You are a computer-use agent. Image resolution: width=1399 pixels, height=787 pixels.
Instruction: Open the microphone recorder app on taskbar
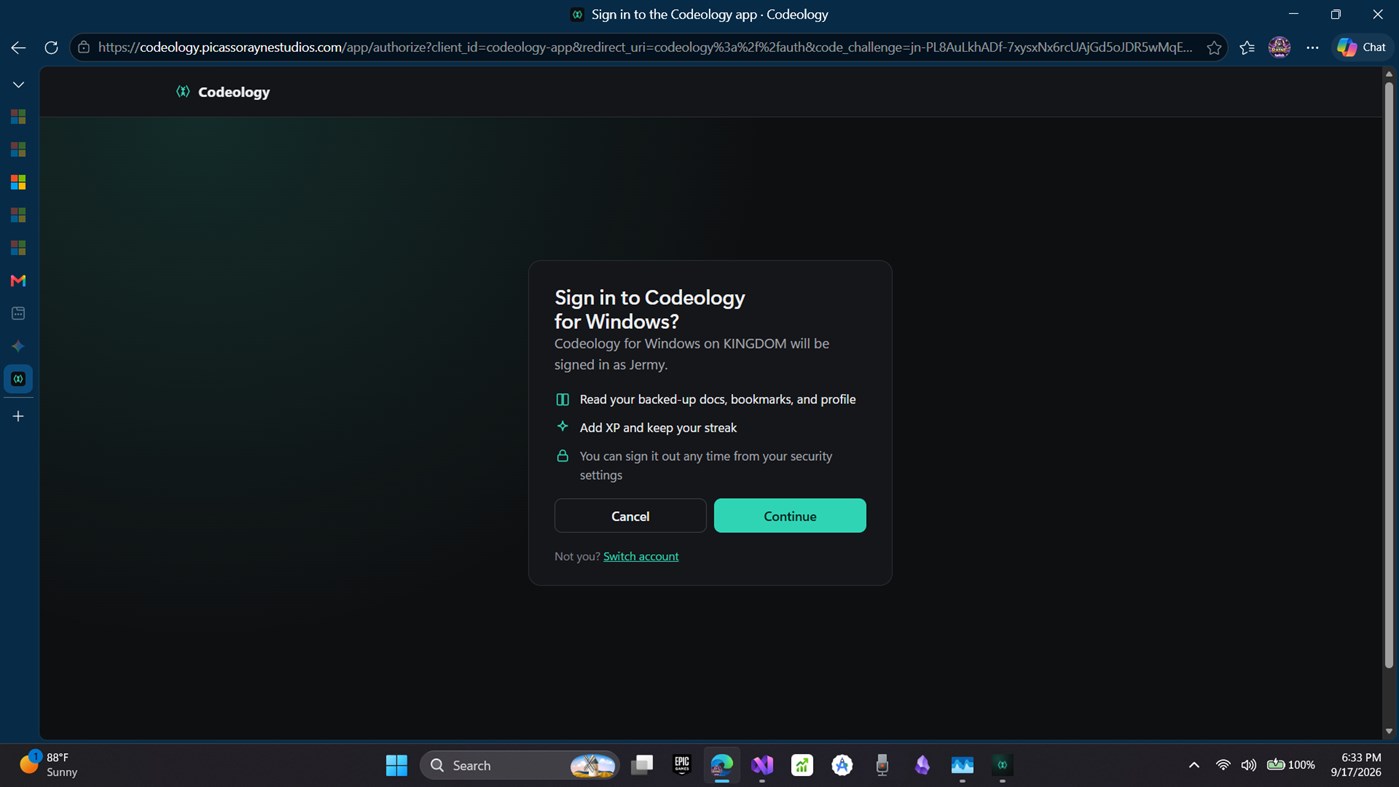(x=882, y=765)
